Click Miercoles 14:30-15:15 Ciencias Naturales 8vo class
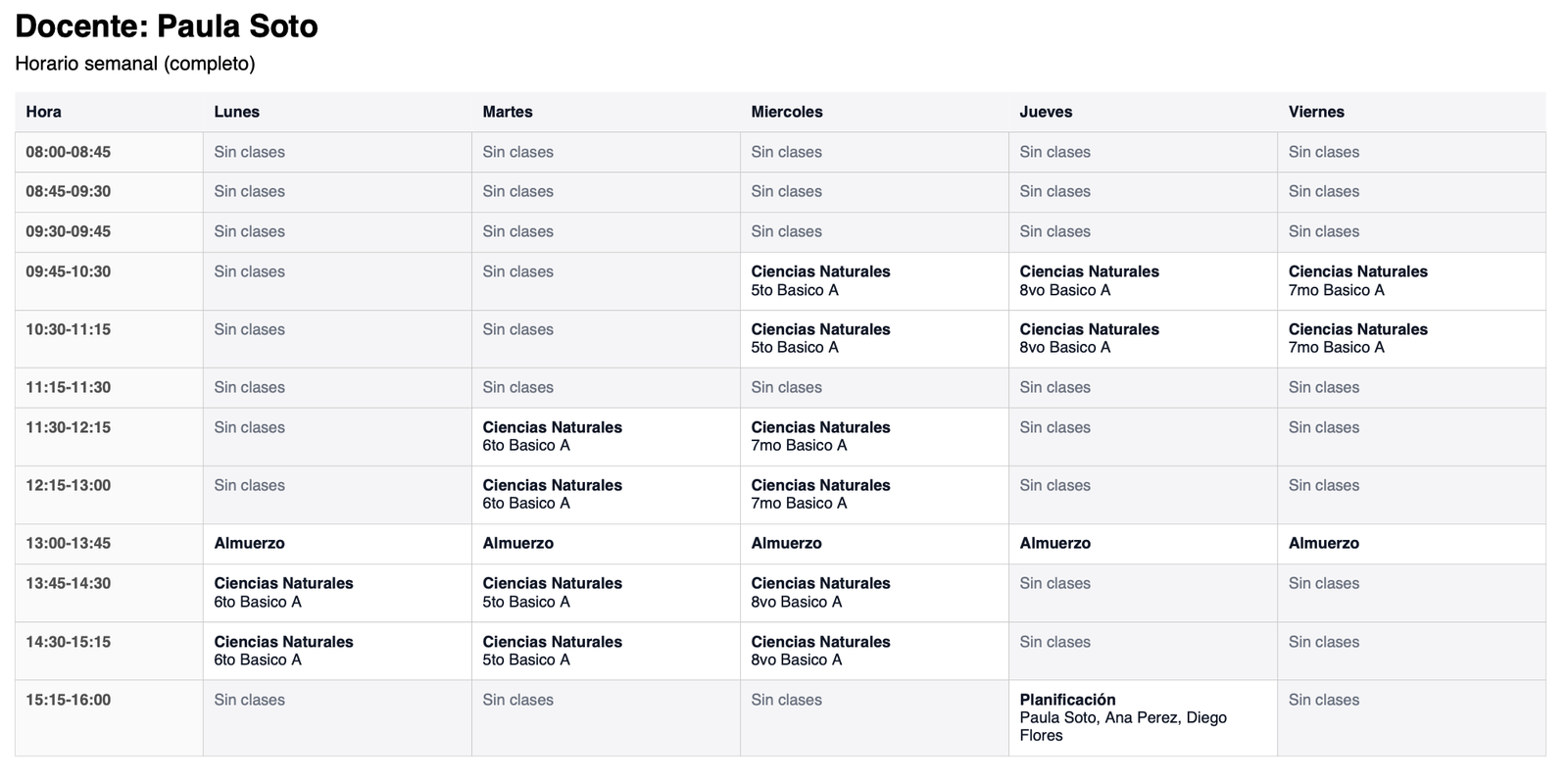Viewport: 1568px width, 782px height. (820, 651)
